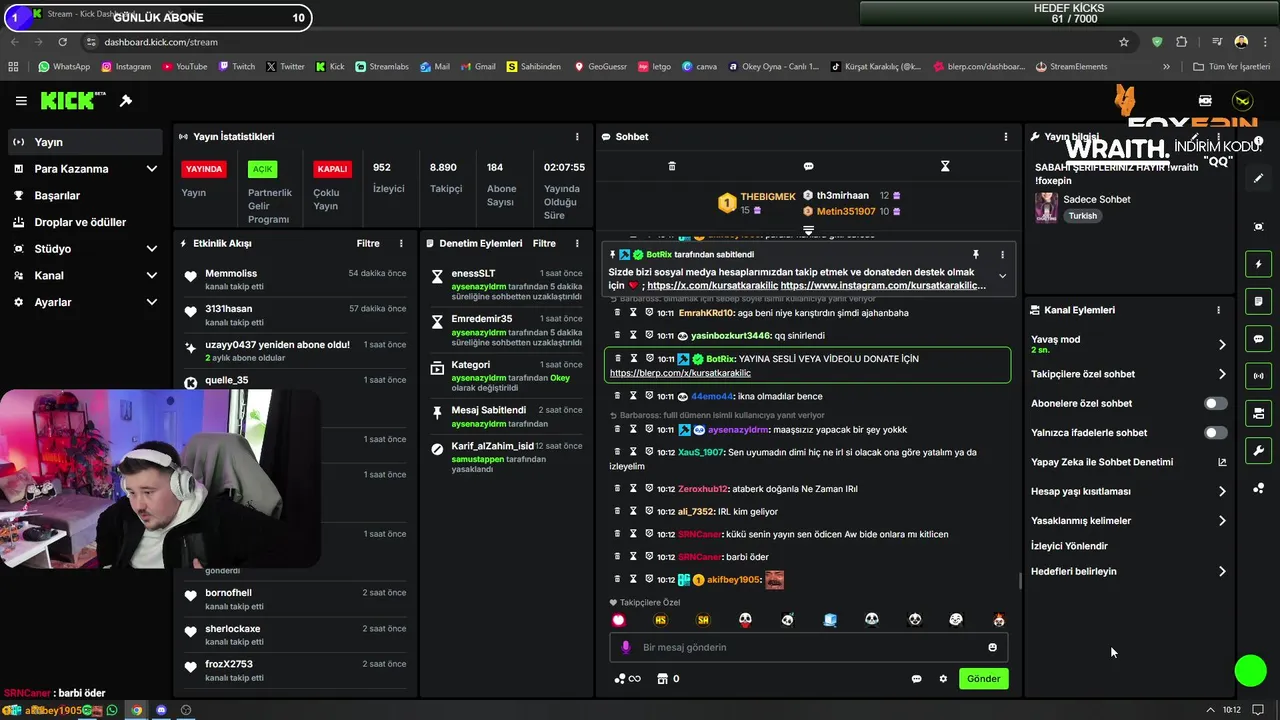1280x720 pixels.
Task: Open Yayın İstatistikleri panel options menu
Action: point(577,137)
